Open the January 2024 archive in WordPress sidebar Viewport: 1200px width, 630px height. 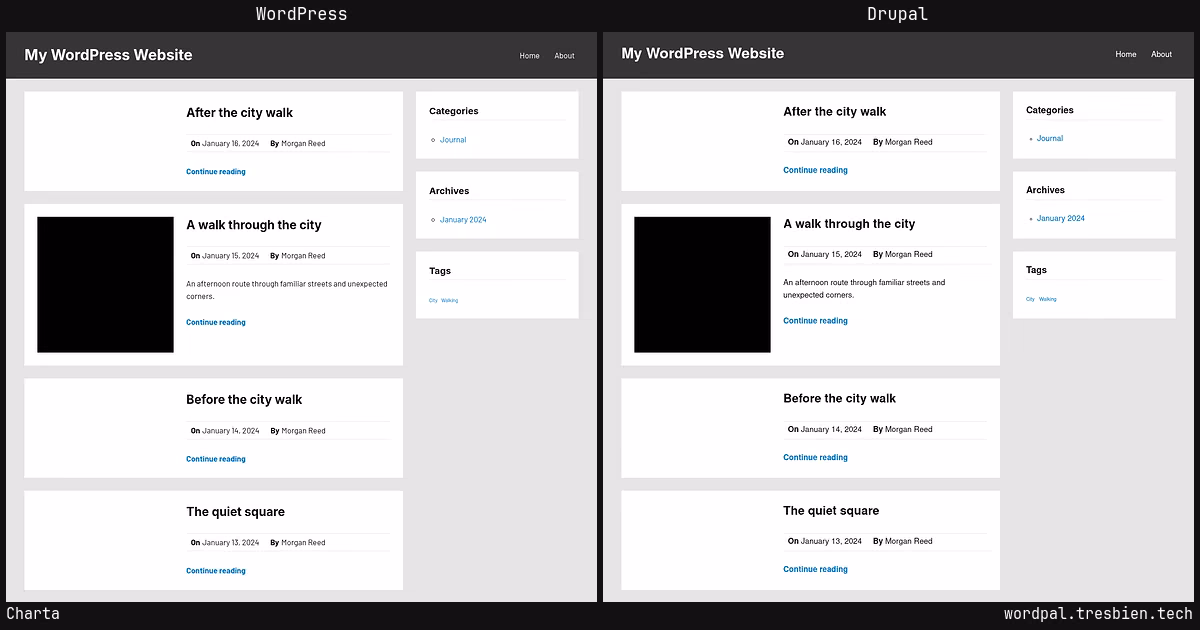[463, 220]
